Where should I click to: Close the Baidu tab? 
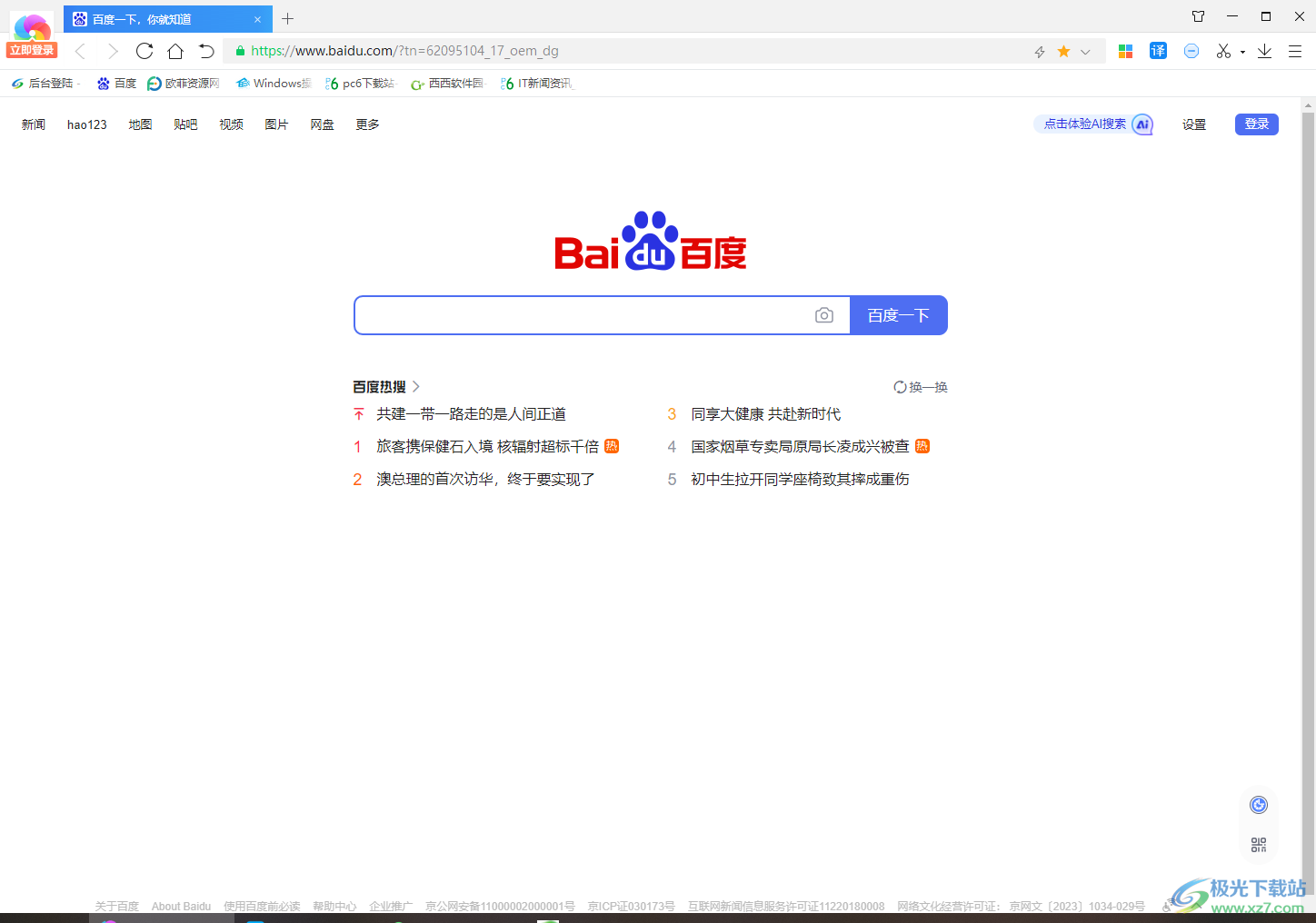[x=257, y=19]
